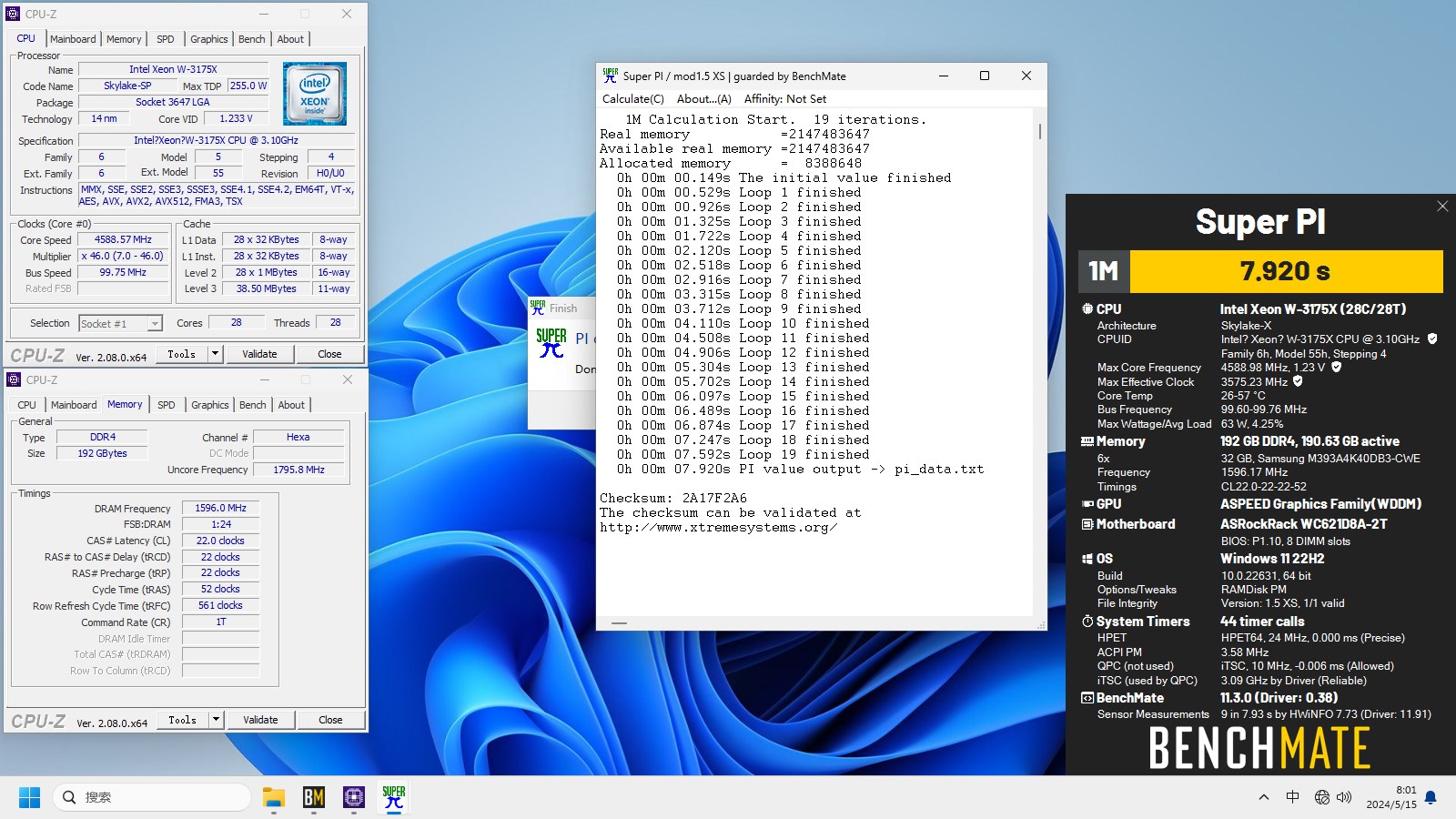Click the xtremesystems.org URL text

[719, 528]
